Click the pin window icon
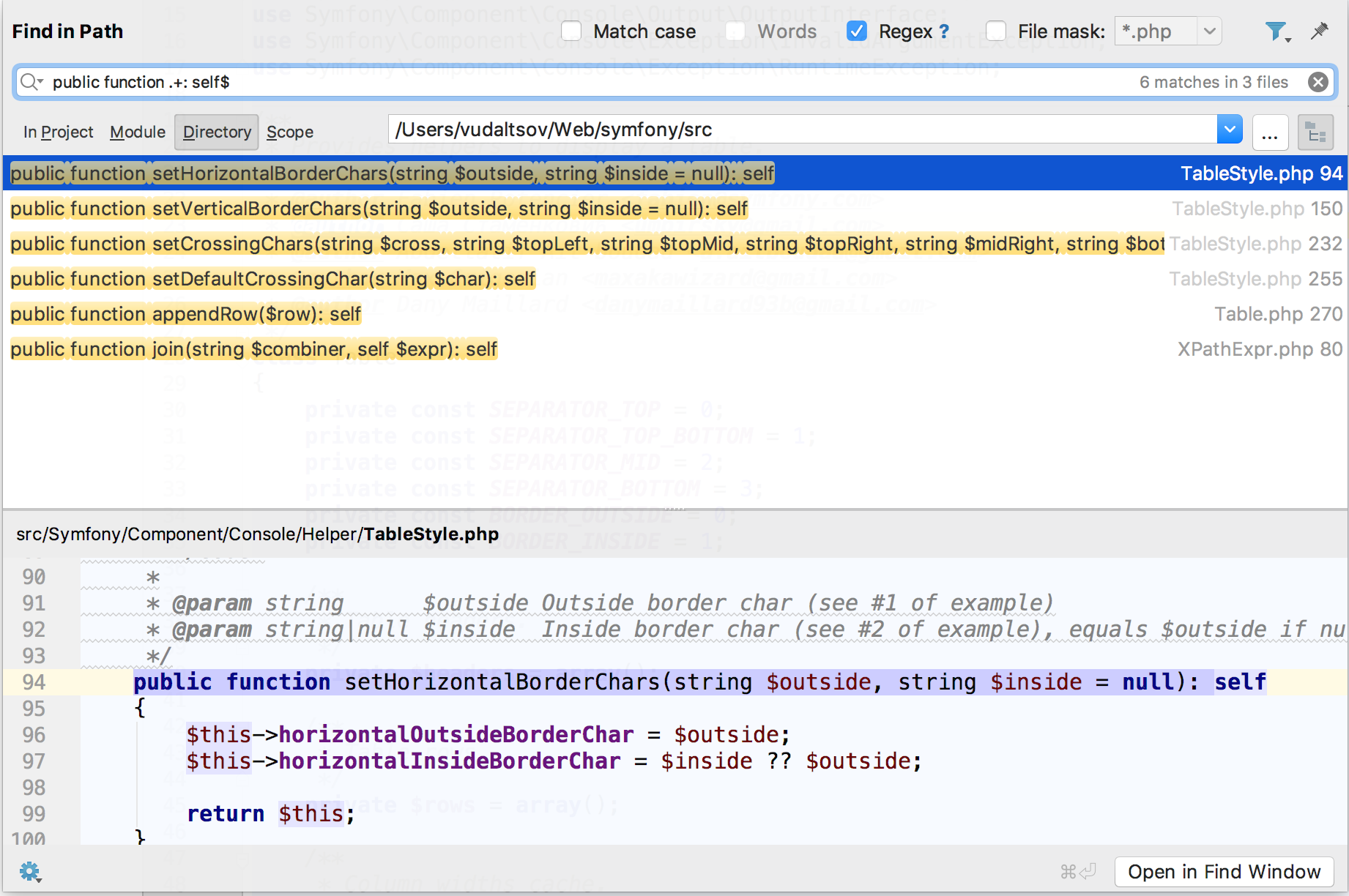The width and height of the screenshot is (1349, 896). pyautogui.click(x=1319, y=31)
